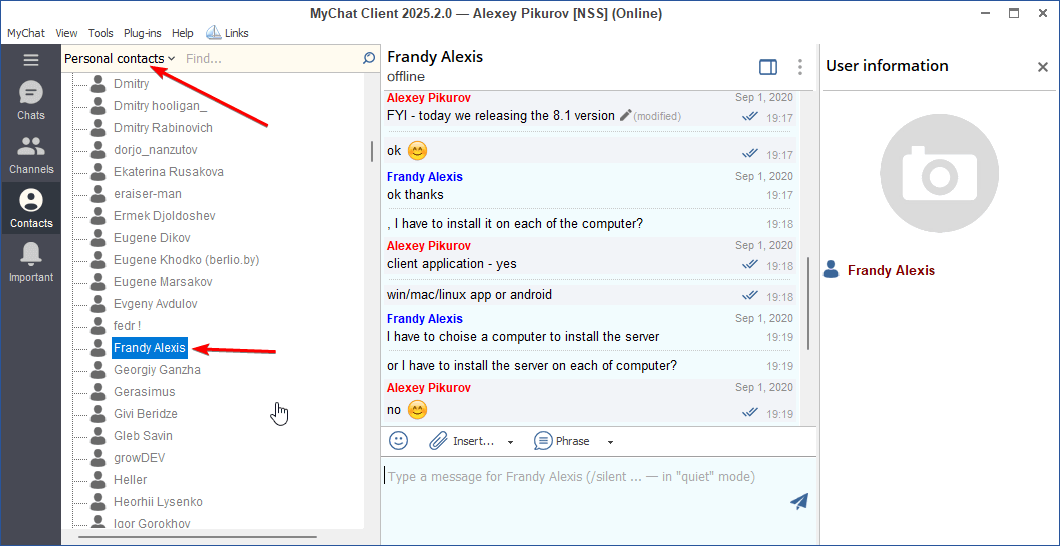The image size is (1060, 546).
Task: Select Georgiy Ganza in contact list
Action: (157, 370)
